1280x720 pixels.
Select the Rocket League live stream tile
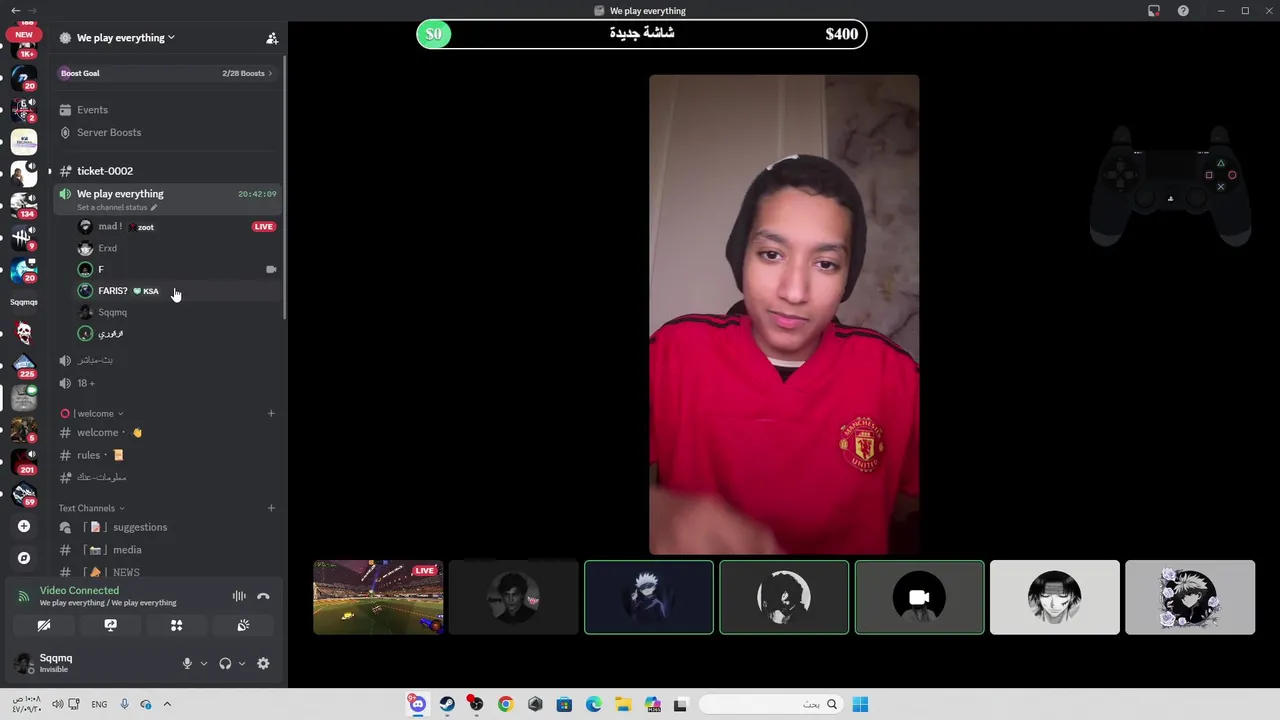378,597
